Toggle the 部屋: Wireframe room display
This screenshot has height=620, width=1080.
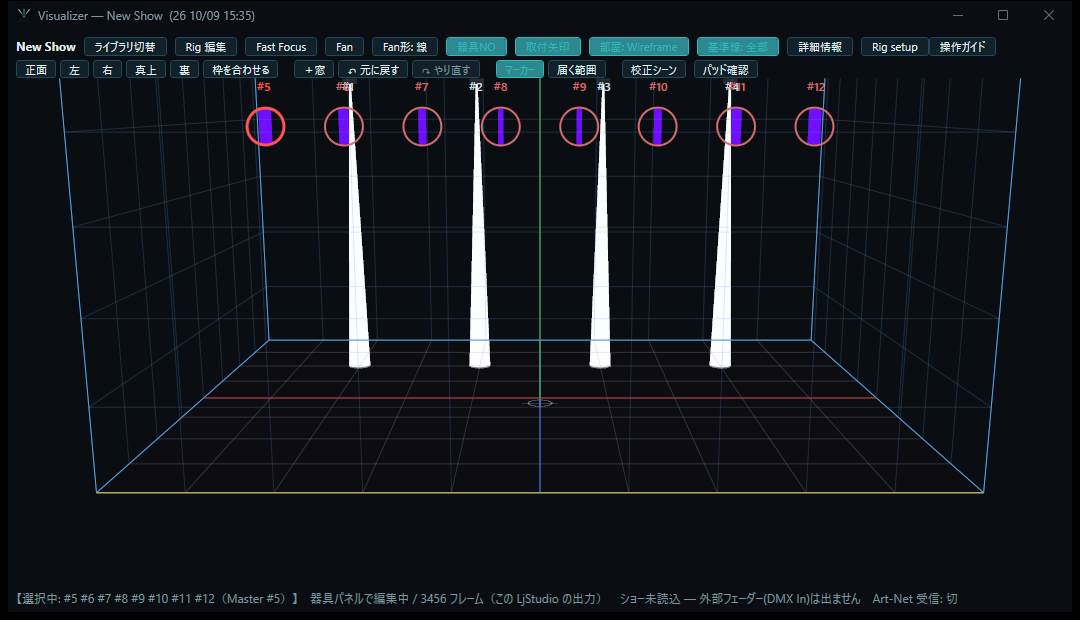638,47
